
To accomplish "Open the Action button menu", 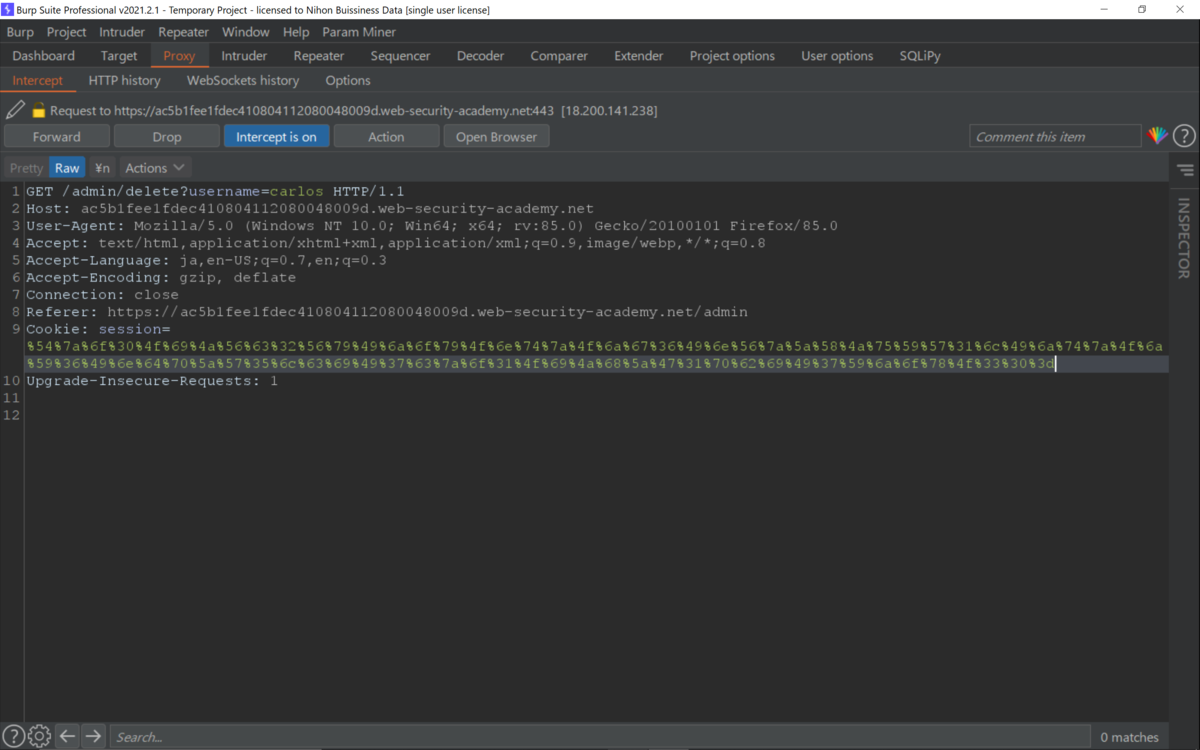I will 386,137.
